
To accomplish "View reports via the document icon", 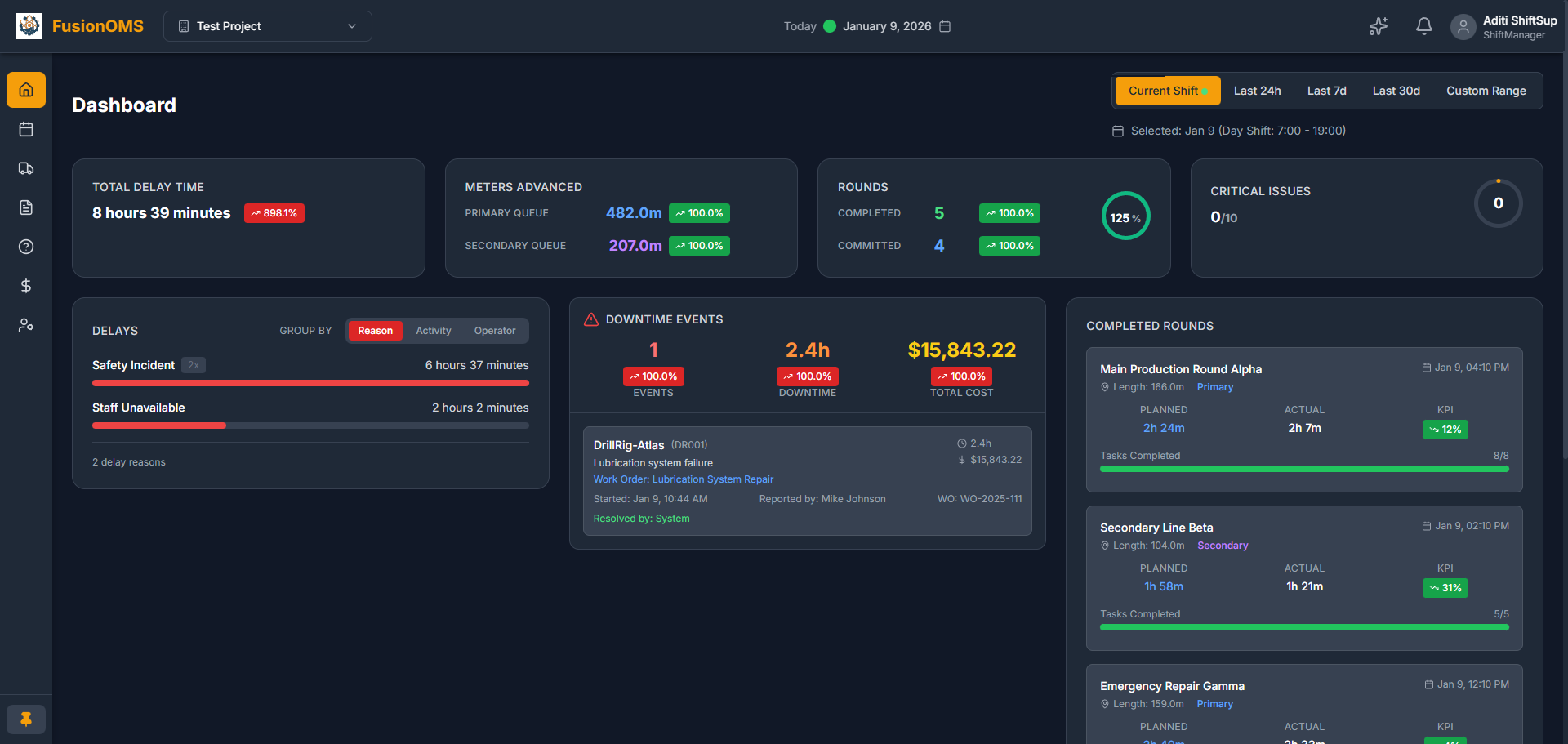I will tap(26, 207).
